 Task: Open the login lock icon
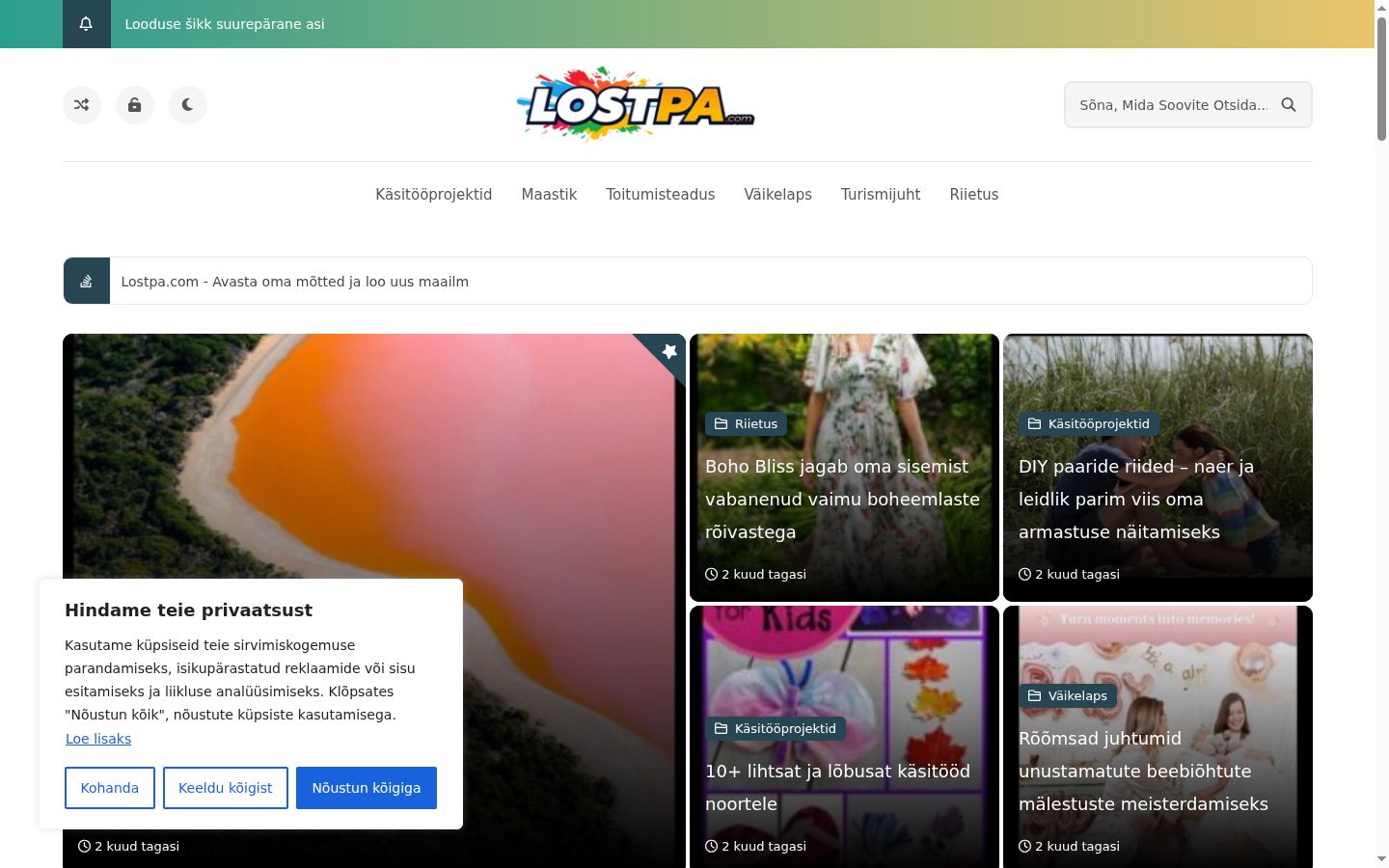click(x=135, y=104)
